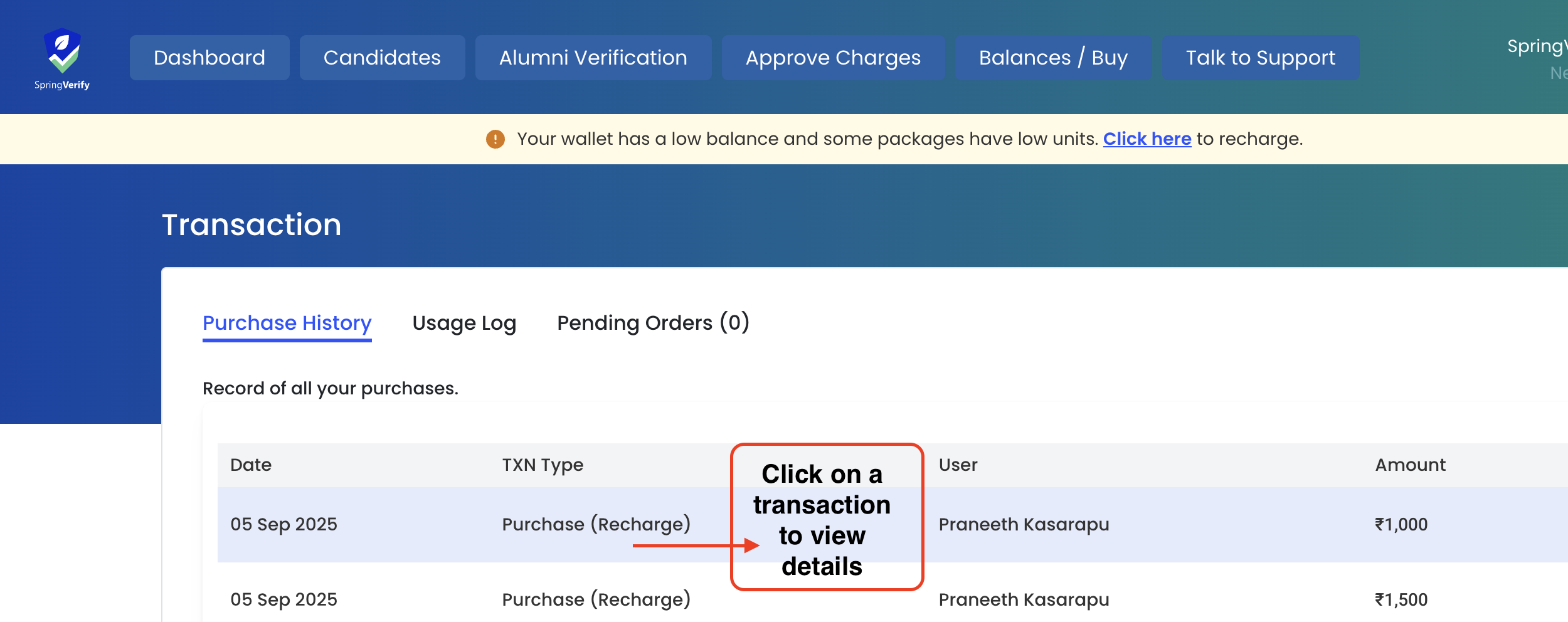Open Alumni Verification
Image resolution: width=1568 pixels, height=622 pixels.
(593, 58)
